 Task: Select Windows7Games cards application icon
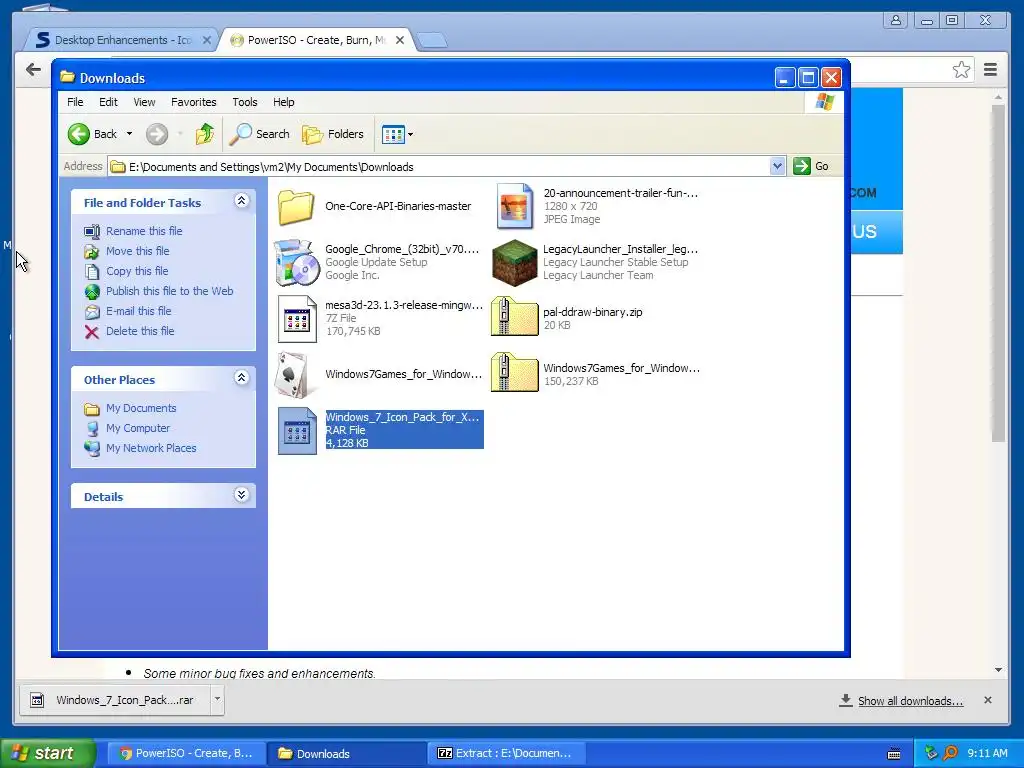[295, 376]
